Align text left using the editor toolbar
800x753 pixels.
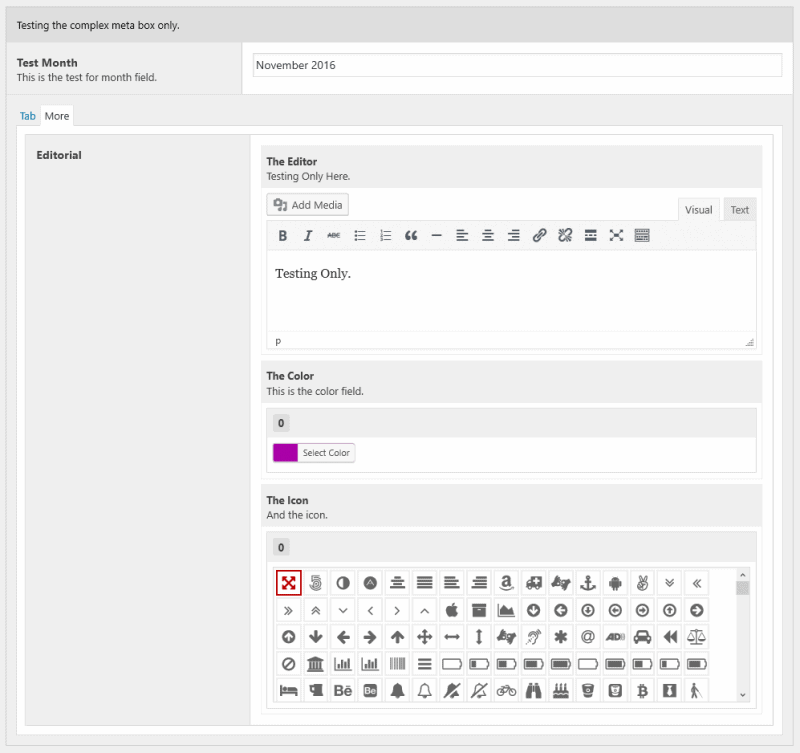coord(462,235)
